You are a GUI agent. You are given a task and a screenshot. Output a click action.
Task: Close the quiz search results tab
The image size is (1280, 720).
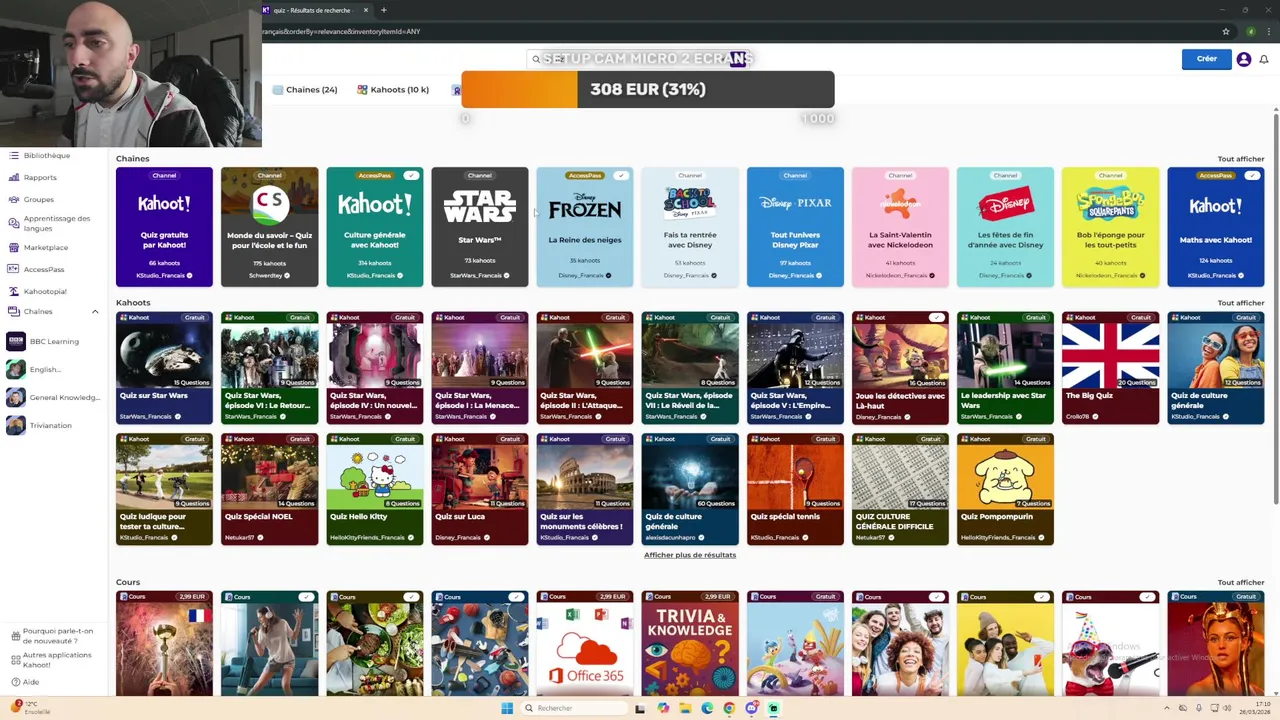click(366, 10)
